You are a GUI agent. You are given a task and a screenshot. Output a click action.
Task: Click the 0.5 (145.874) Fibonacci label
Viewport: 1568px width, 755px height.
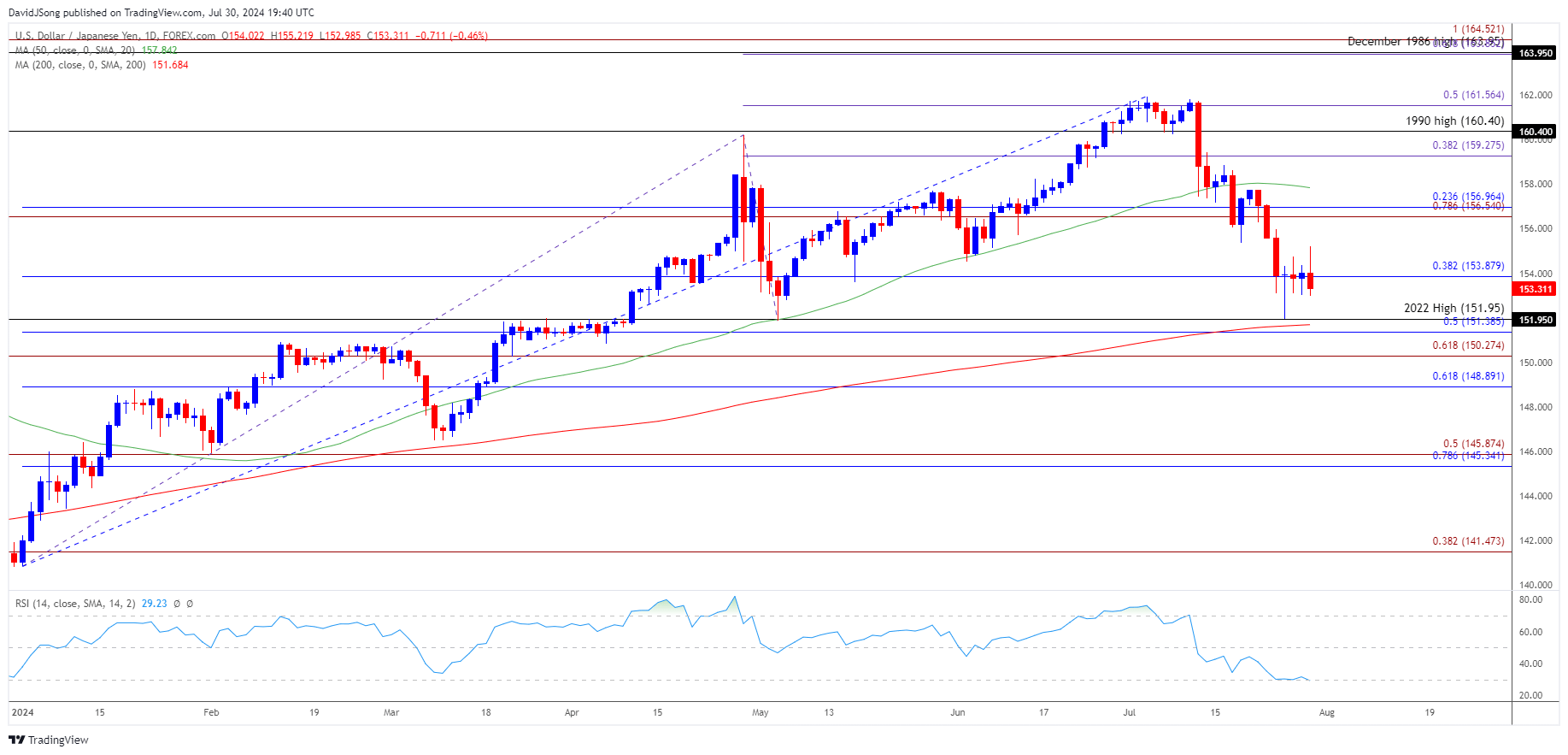[1473, 444]
